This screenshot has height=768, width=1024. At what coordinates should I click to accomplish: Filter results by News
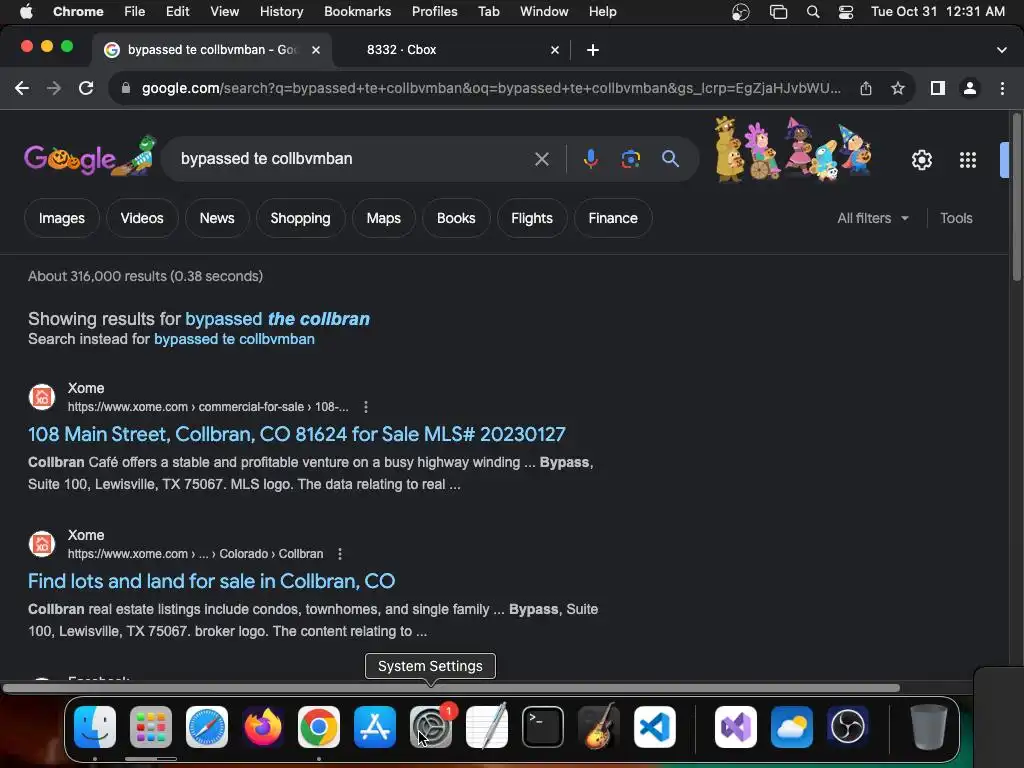tap(217, 218)
